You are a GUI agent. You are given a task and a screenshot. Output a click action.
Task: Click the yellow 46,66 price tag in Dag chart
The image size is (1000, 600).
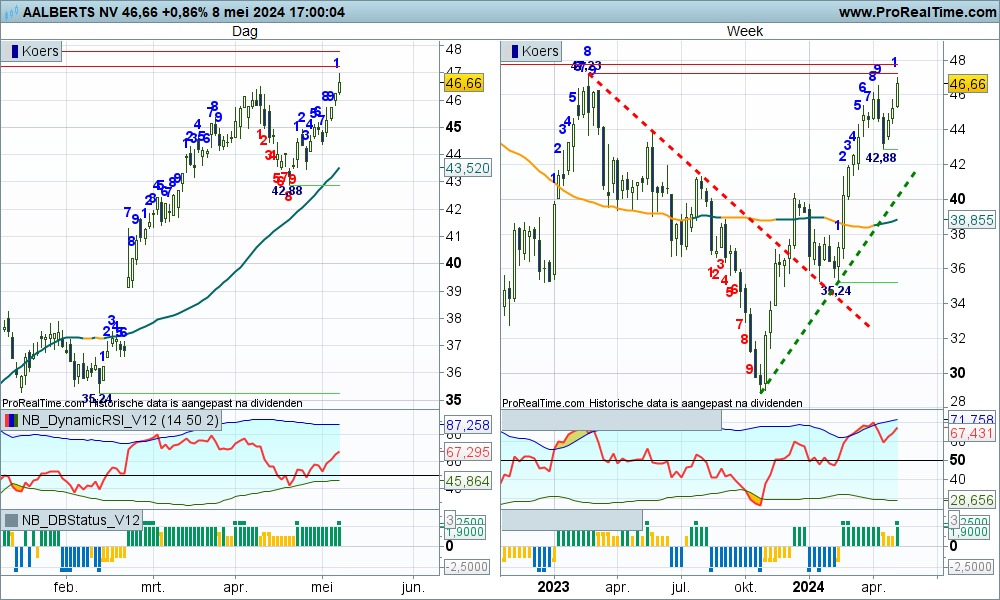click(x=464, y=84)
